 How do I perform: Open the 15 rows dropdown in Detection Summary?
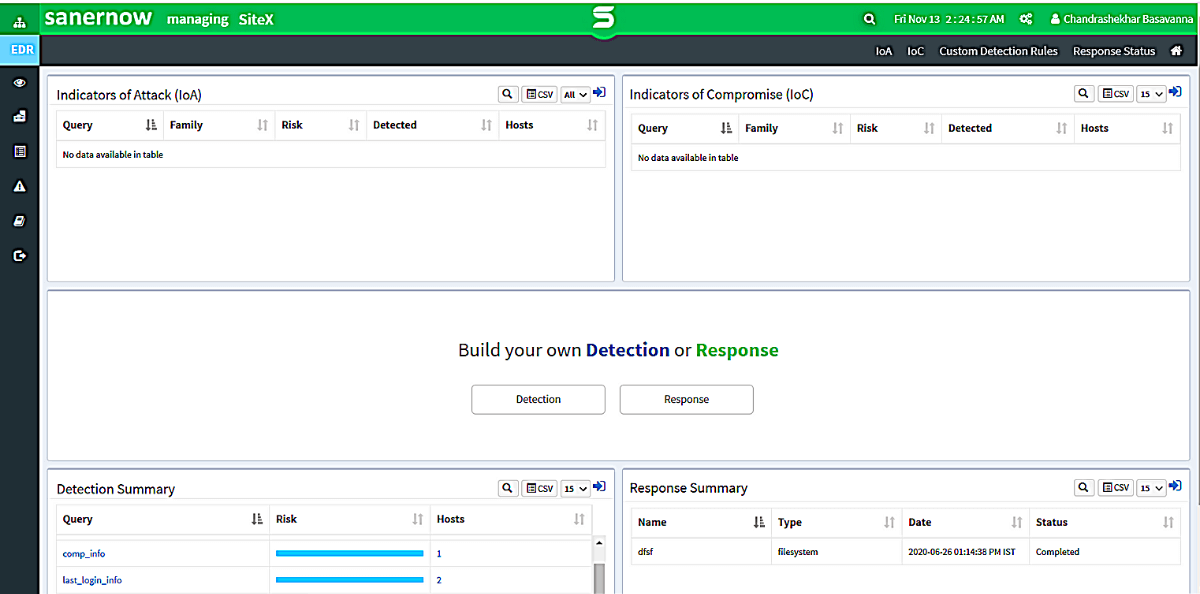(x=575, y=488)
